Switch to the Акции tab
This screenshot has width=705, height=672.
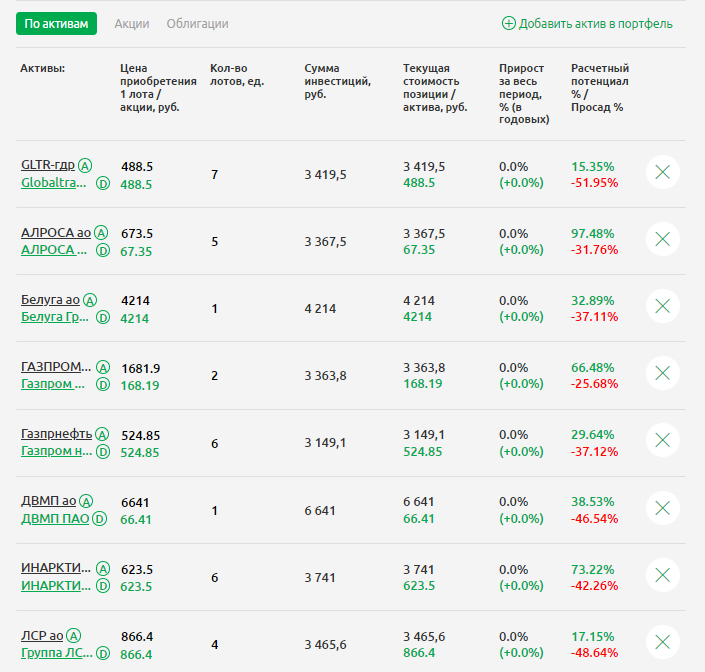coord(132,23)
